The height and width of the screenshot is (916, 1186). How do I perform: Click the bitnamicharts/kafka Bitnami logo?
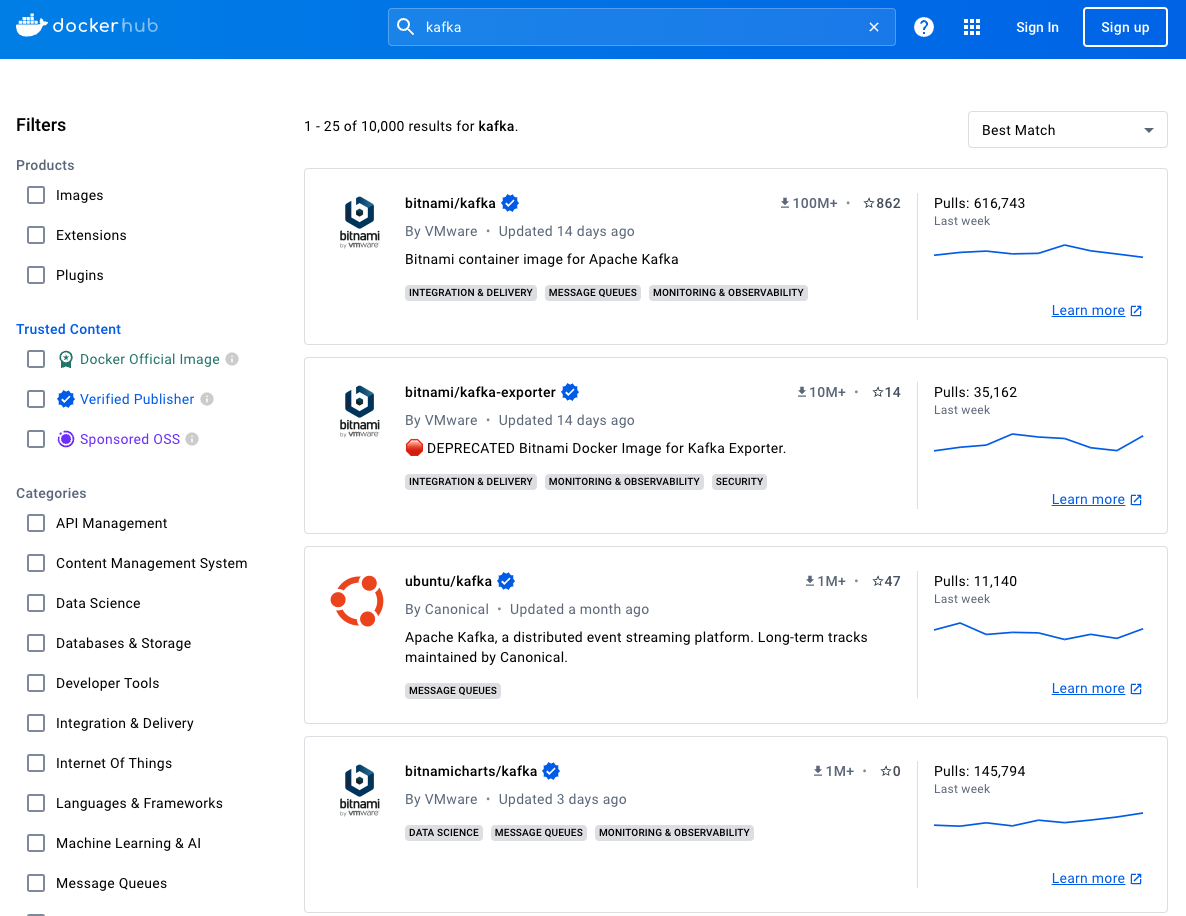click(x=359, y=790)
